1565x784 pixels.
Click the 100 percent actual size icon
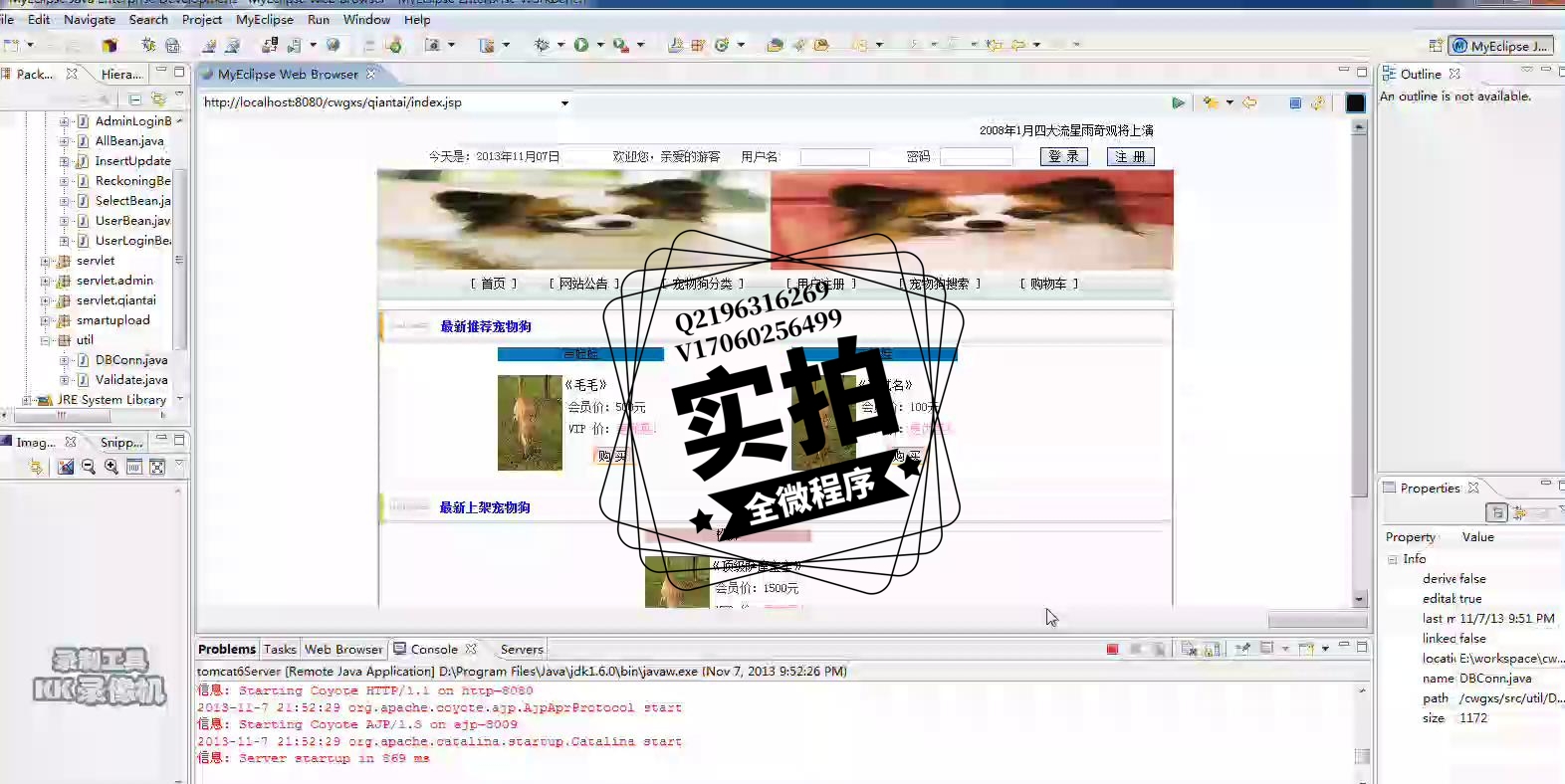point(134,467)
